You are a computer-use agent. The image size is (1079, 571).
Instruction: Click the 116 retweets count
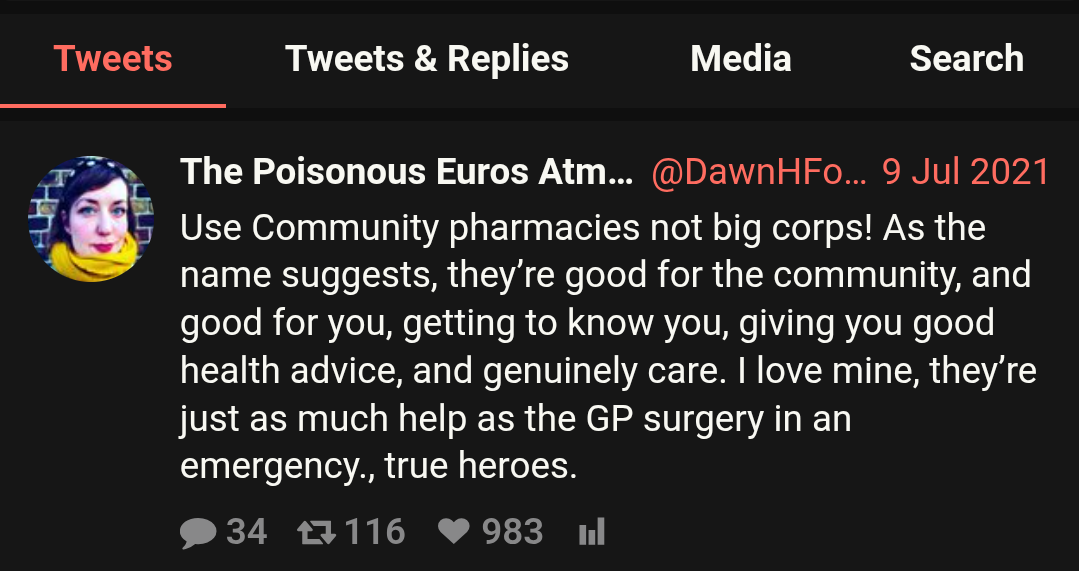tap(375, 532)
